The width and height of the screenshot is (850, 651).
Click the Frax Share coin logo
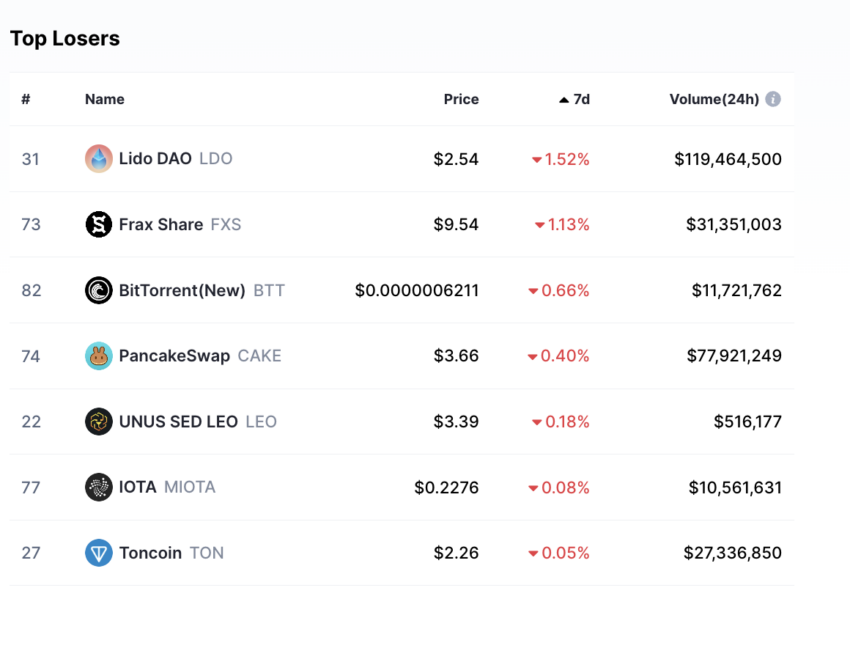click(x=99, y=224)
